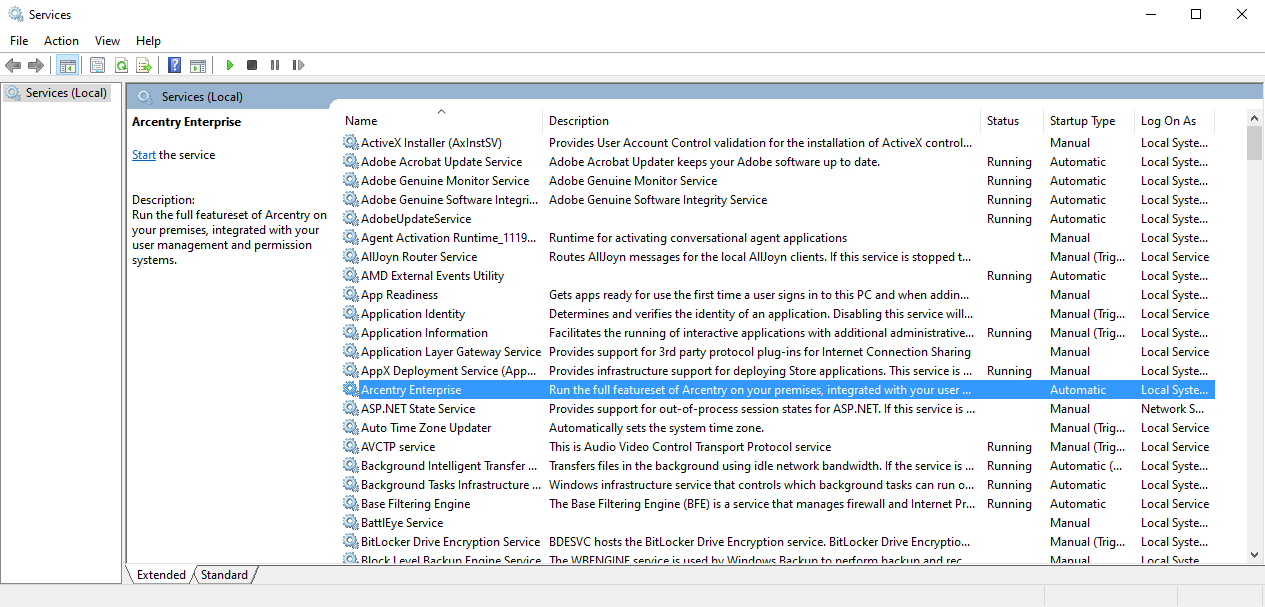Select Background Intelligent Transfer service

point(778,466)
